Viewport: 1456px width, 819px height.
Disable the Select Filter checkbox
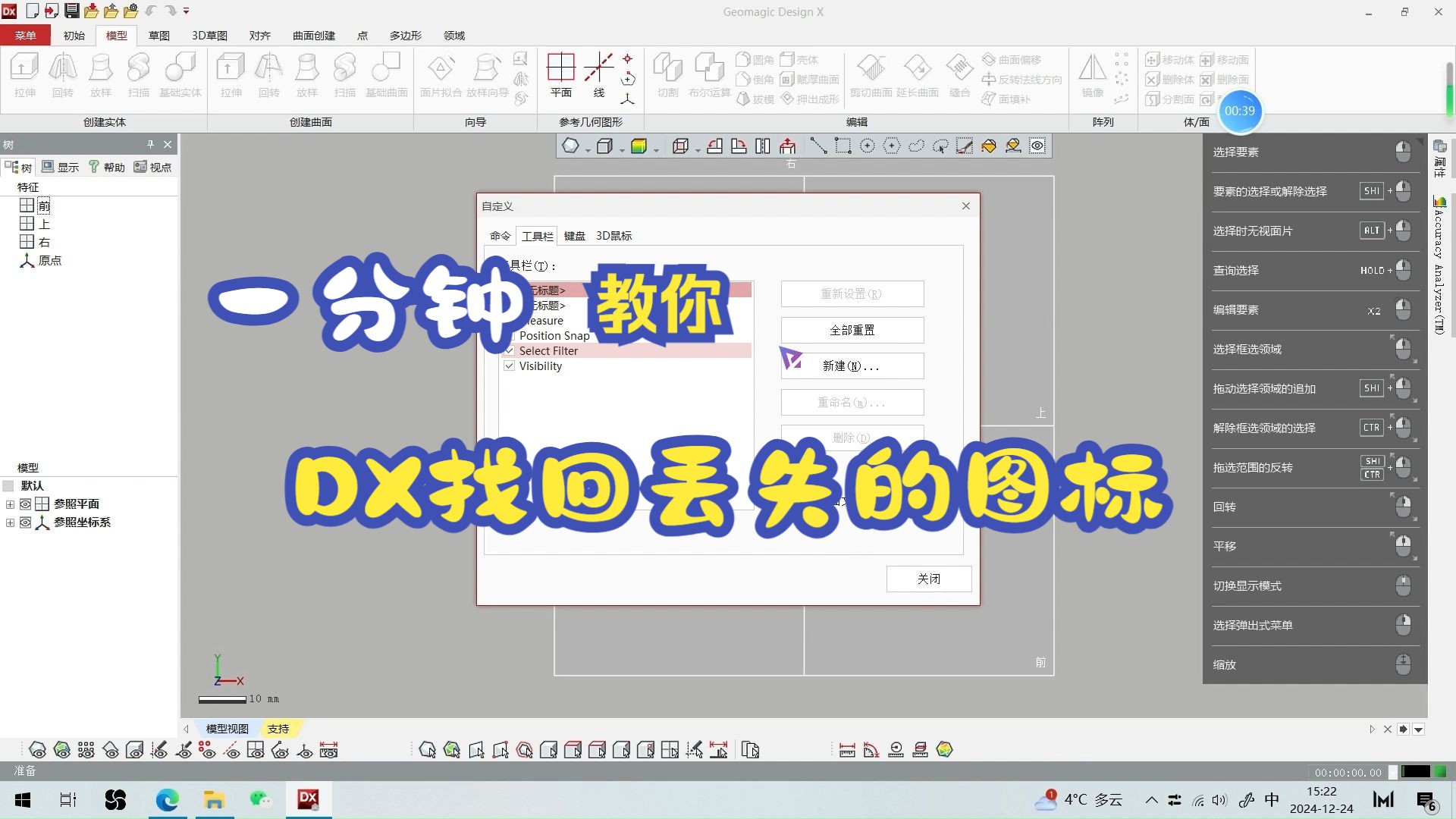[x=509, y=350]
